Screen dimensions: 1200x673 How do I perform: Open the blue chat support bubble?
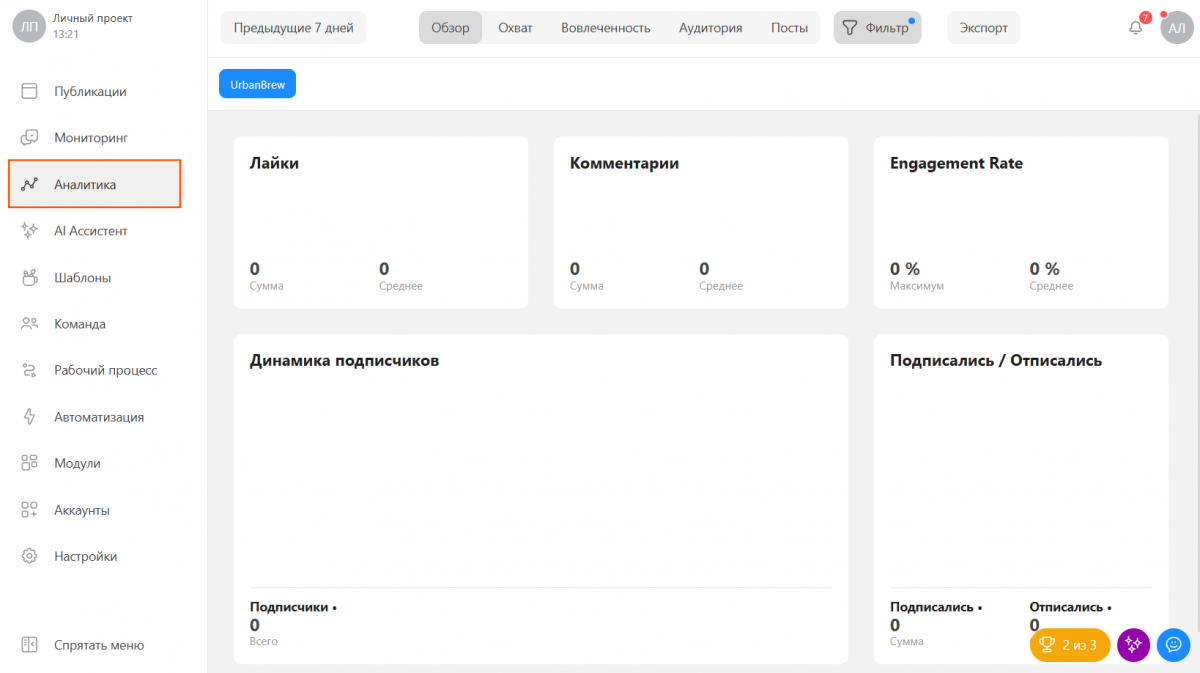pyautogui.click(x=1173, y=645)
